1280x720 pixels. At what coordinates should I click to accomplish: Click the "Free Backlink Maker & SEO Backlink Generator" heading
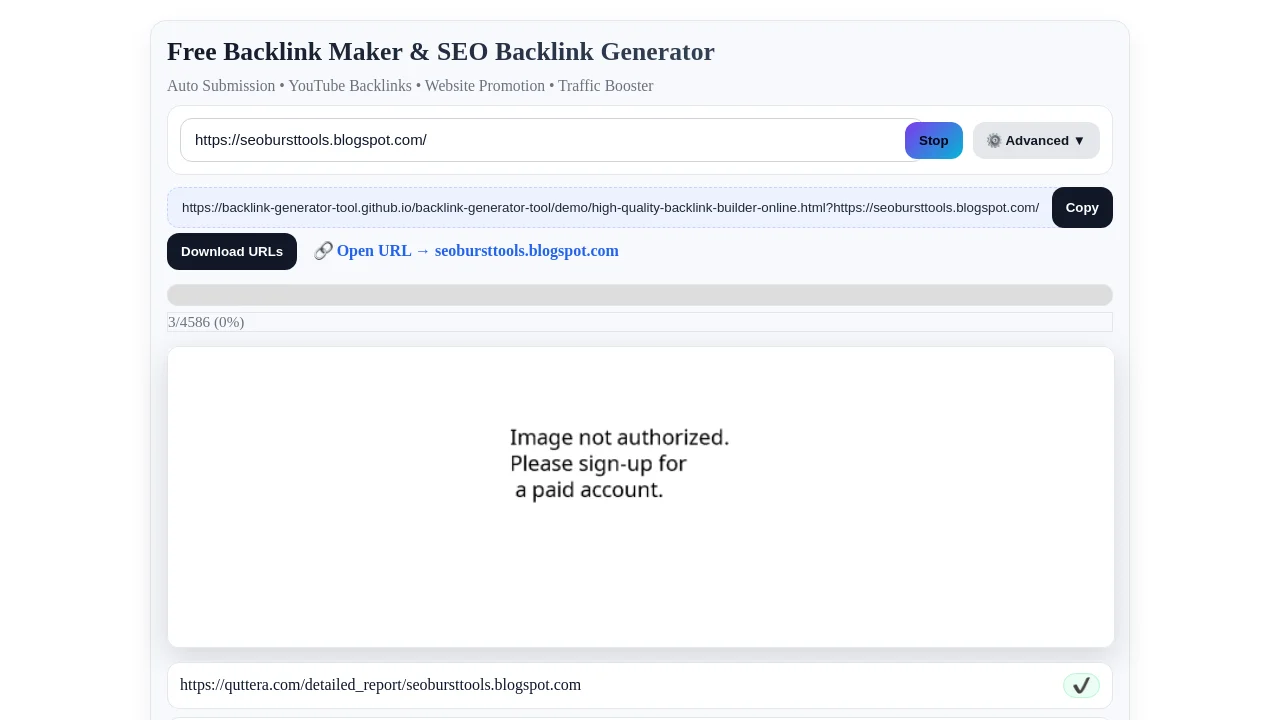coord(441,51)
